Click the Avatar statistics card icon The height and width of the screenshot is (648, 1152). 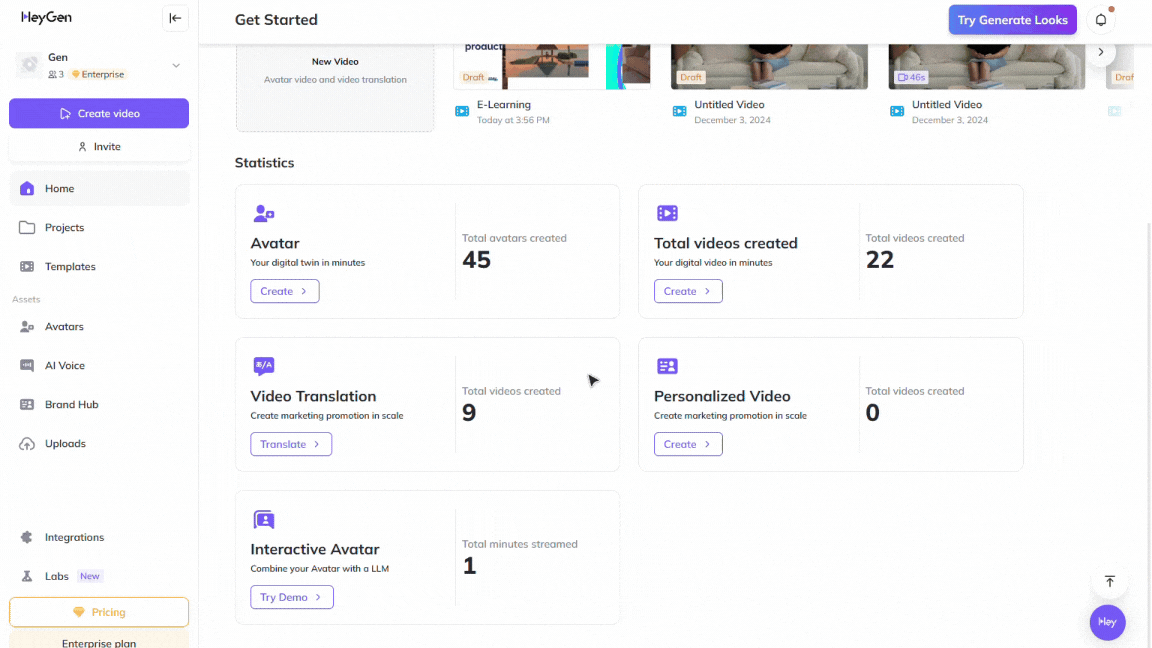point(264,214)
